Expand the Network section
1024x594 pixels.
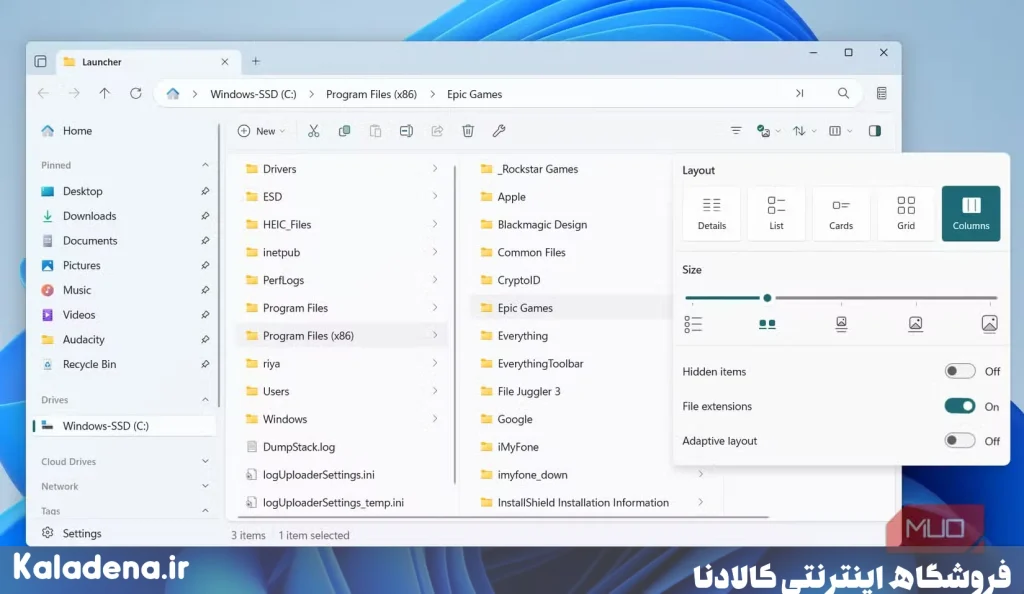click(205, 486)
